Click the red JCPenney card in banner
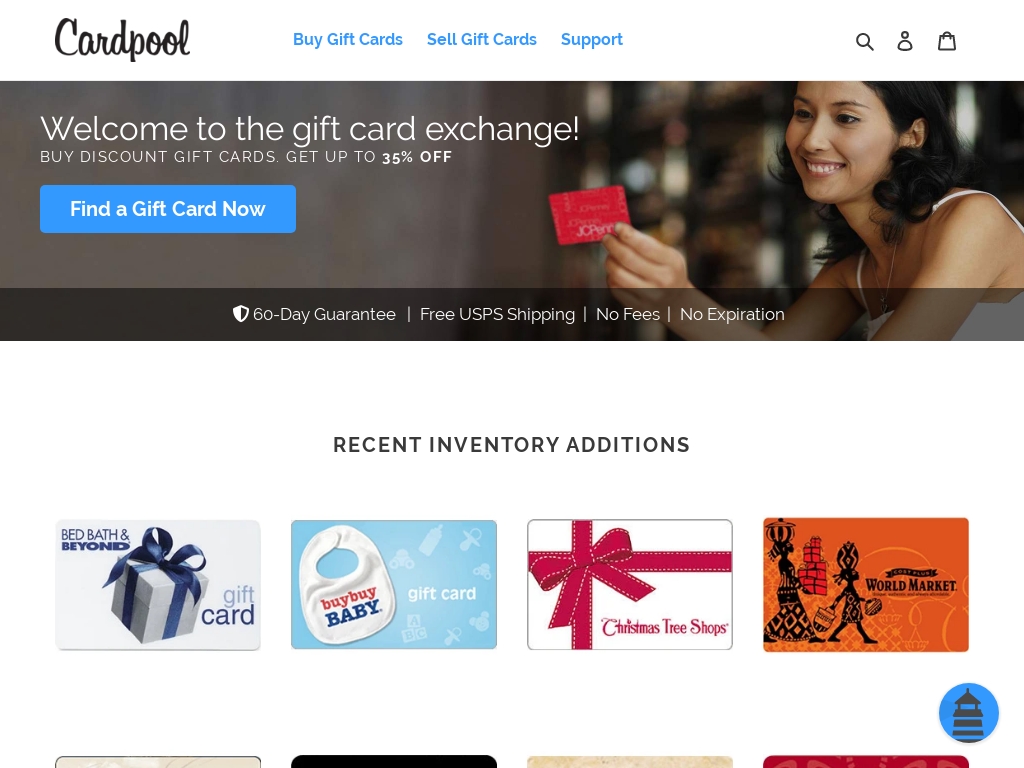Image resolution: width=1024 pixels, height=768 pixels. [589, 215]
